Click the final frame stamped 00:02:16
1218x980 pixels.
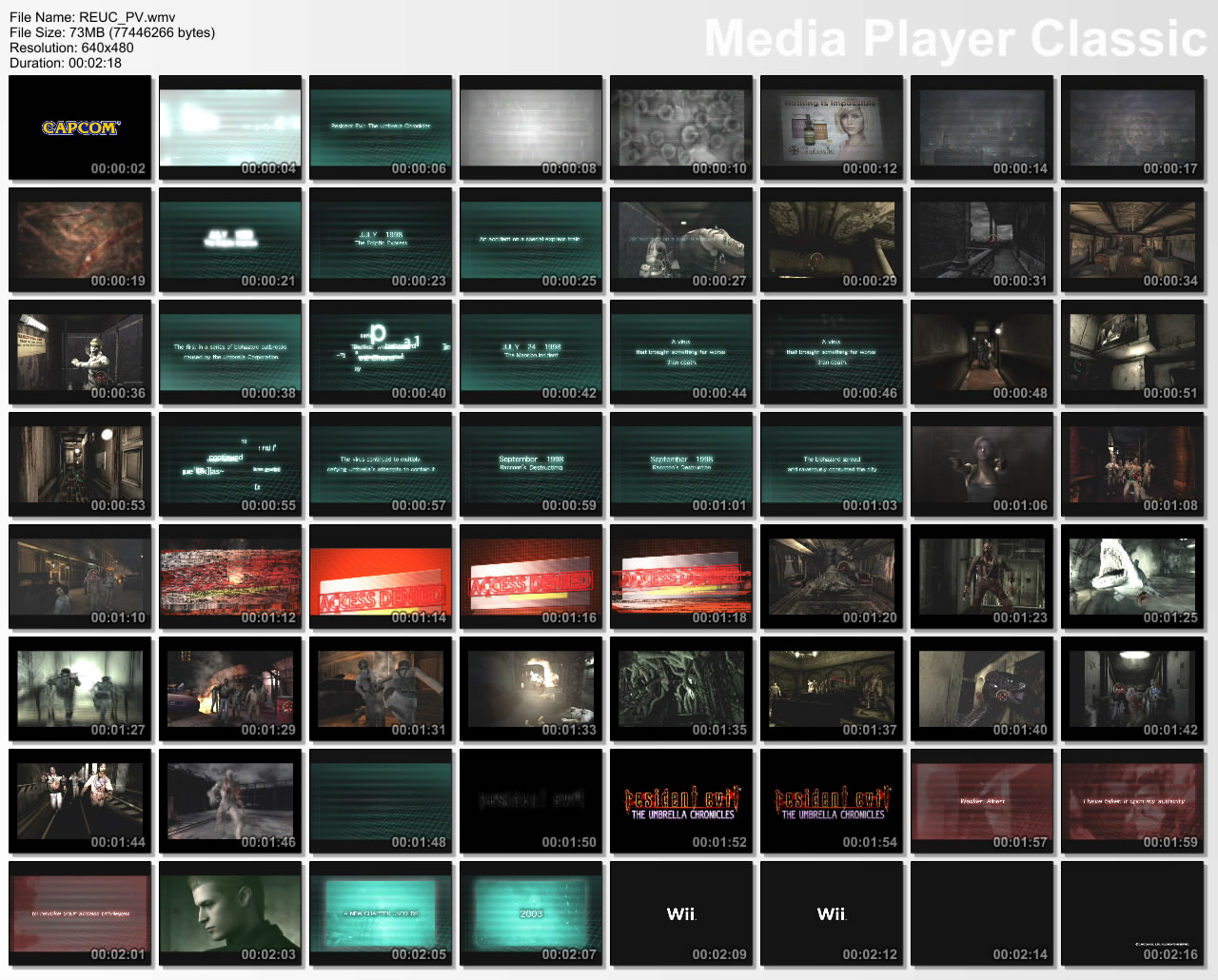pyautogui.click(x=1132, y=913)
